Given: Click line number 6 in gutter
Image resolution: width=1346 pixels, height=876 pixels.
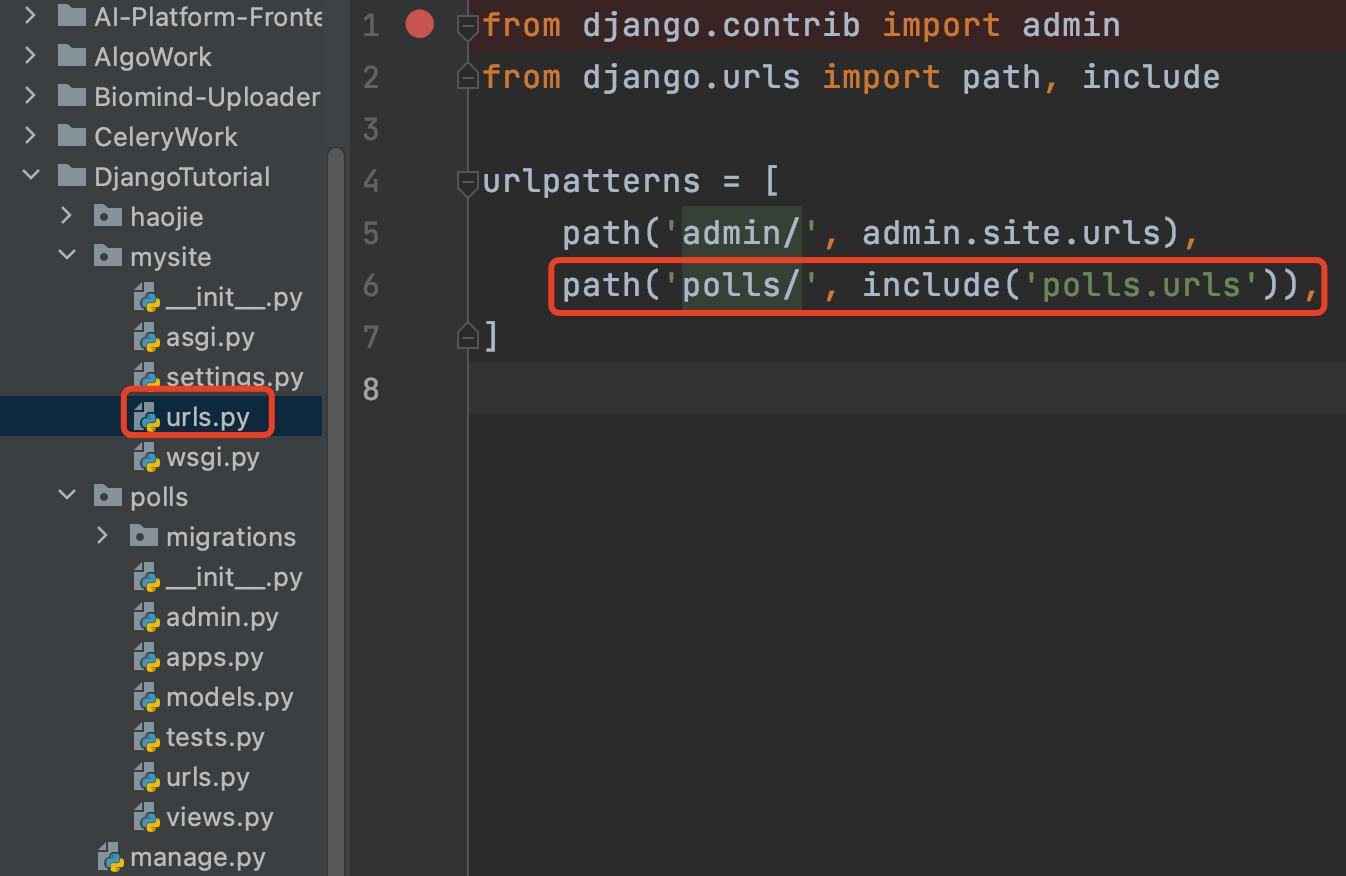Looking at the screenshot, I should 371,286.
